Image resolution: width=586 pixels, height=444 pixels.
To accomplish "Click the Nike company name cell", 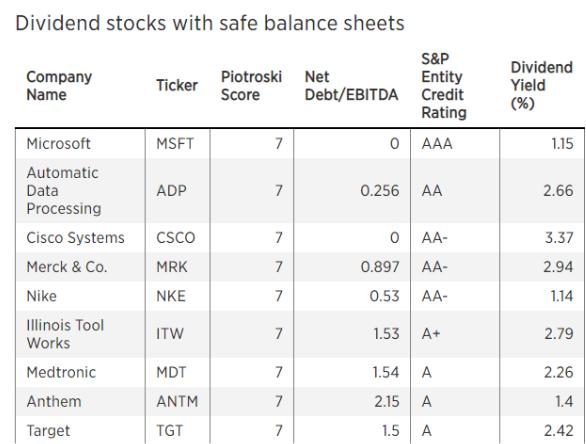I will pos(41,296).
